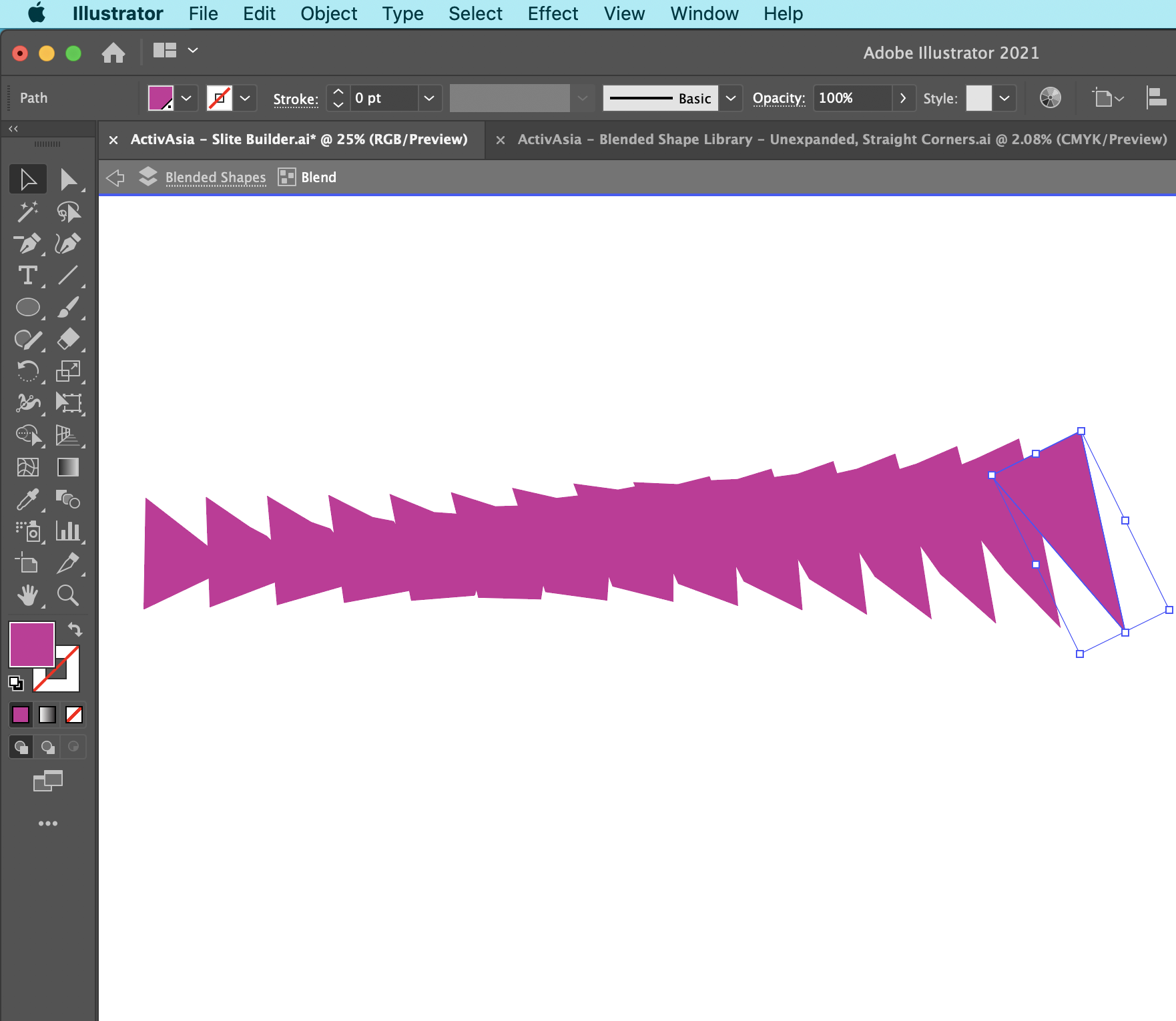Viewport: 1176px width, 1021px height.
Task: Open the fill color dropdown in options bar
Action: click(188, 97)
